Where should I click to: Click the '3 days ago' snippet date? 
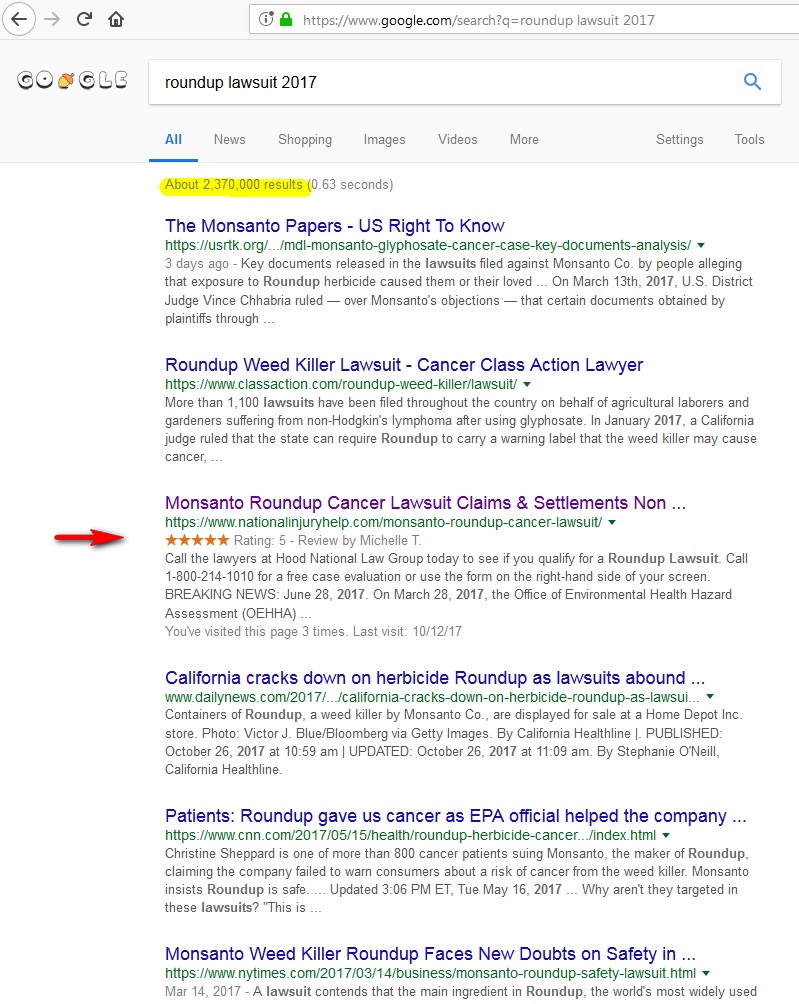click(x=197, y=263)
